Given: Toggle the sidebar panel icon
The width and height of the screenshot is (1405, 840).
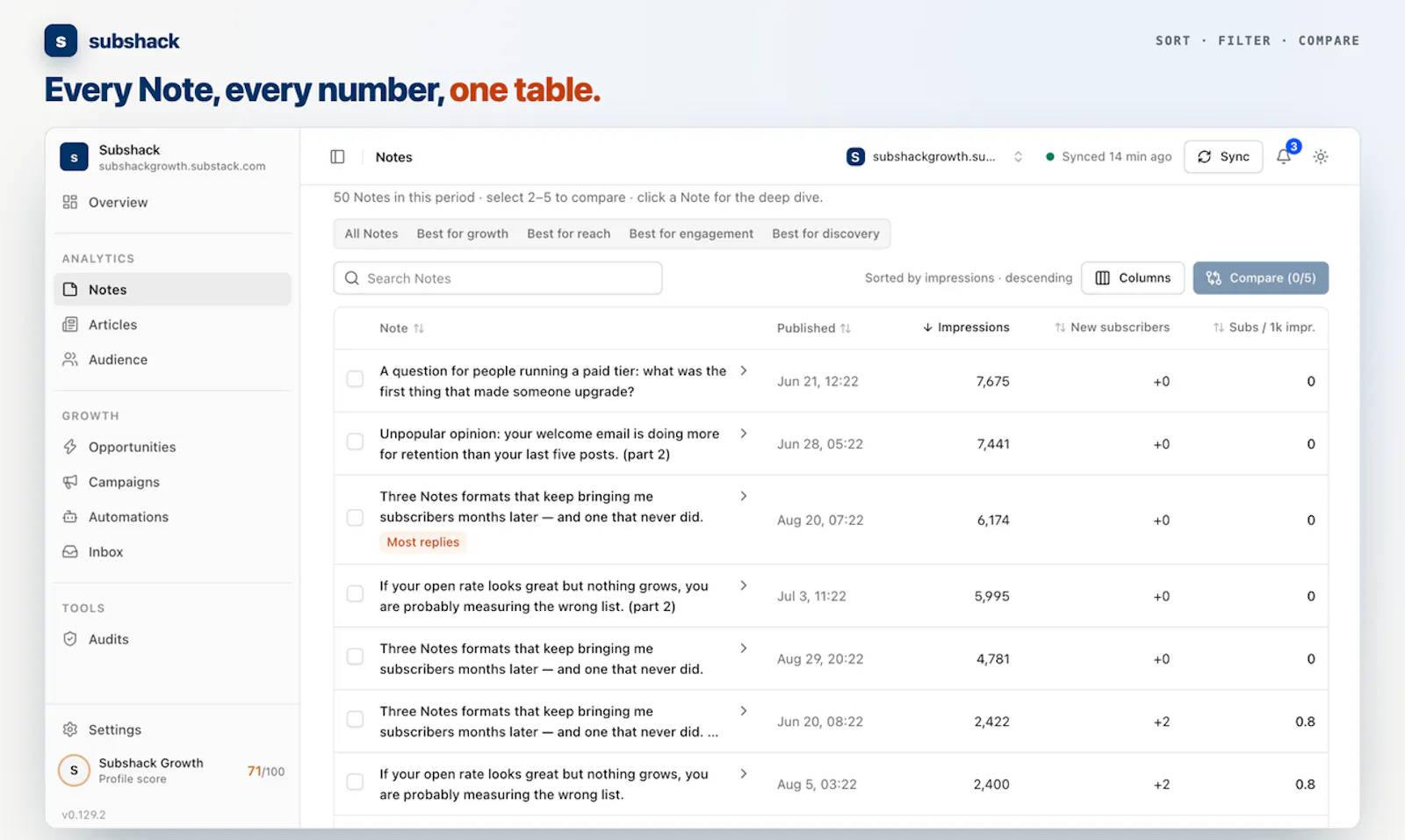Looking at the screenshot, I should 337,157.
